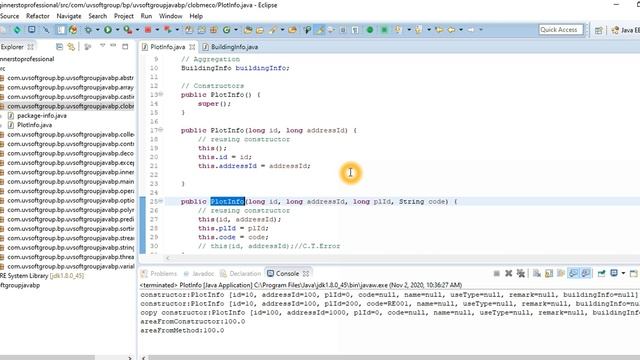Close the PlotInfo.java editor tab
640x360 pixels.
point(192,47)
